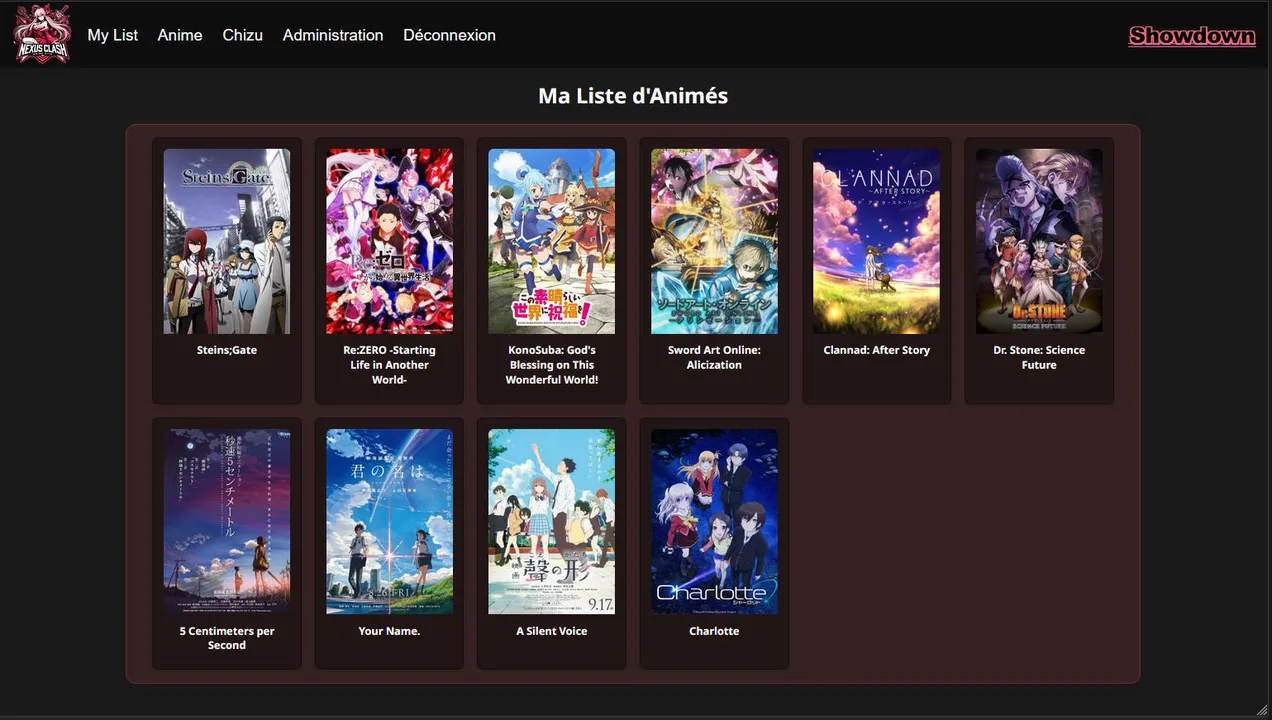
Task: Select the Re:ZERO poster thumbnail
Action: 389,241
